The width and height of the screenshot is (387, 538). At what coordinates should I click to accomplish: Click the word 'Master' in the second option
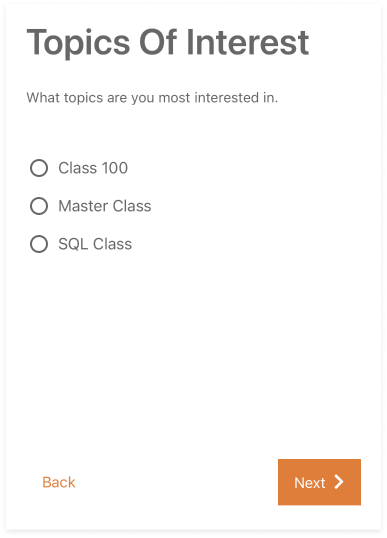83,206
